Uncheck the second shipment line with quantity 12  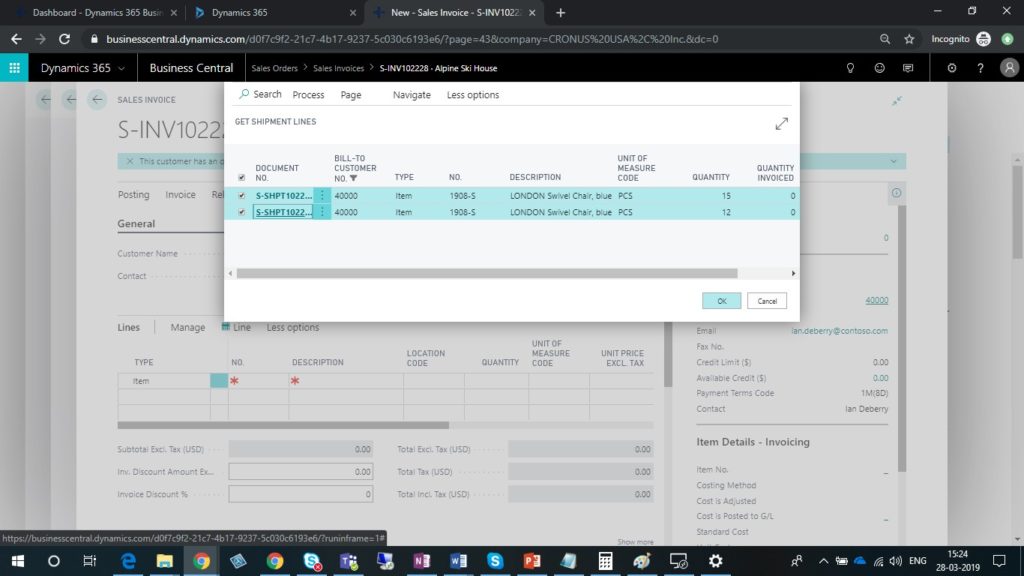241,212
